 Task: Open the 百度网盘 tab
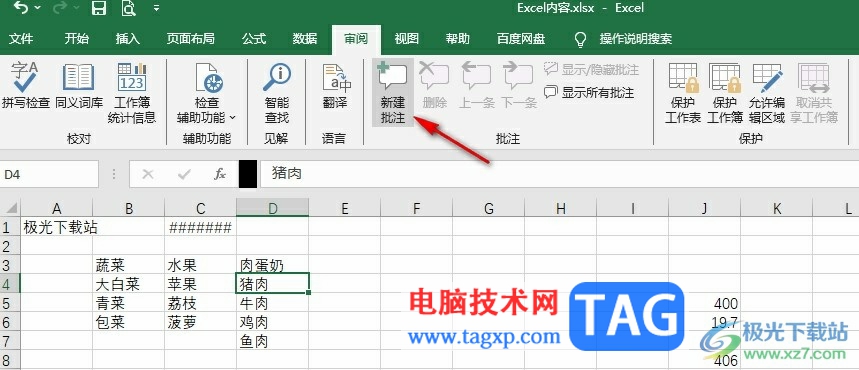(521, 39)
